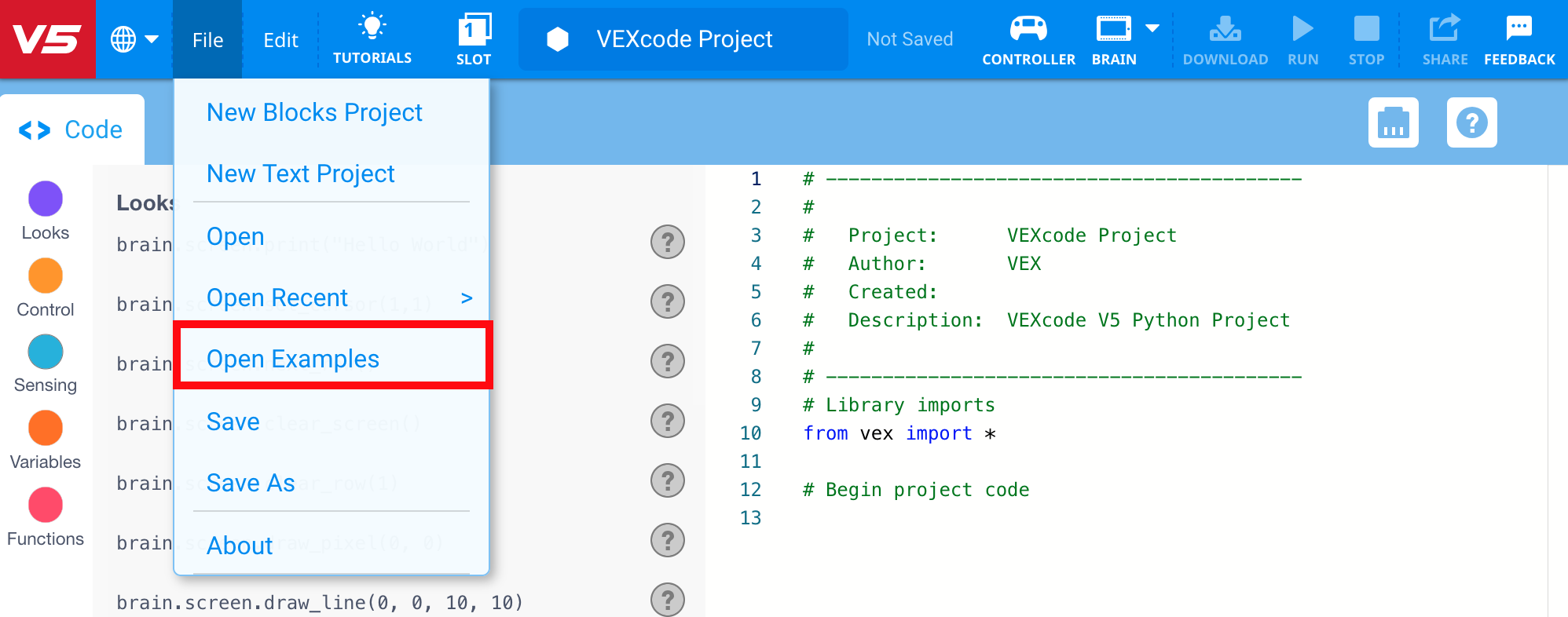Click the Brain icon

pyautogui.click(x=1113, y=31)
